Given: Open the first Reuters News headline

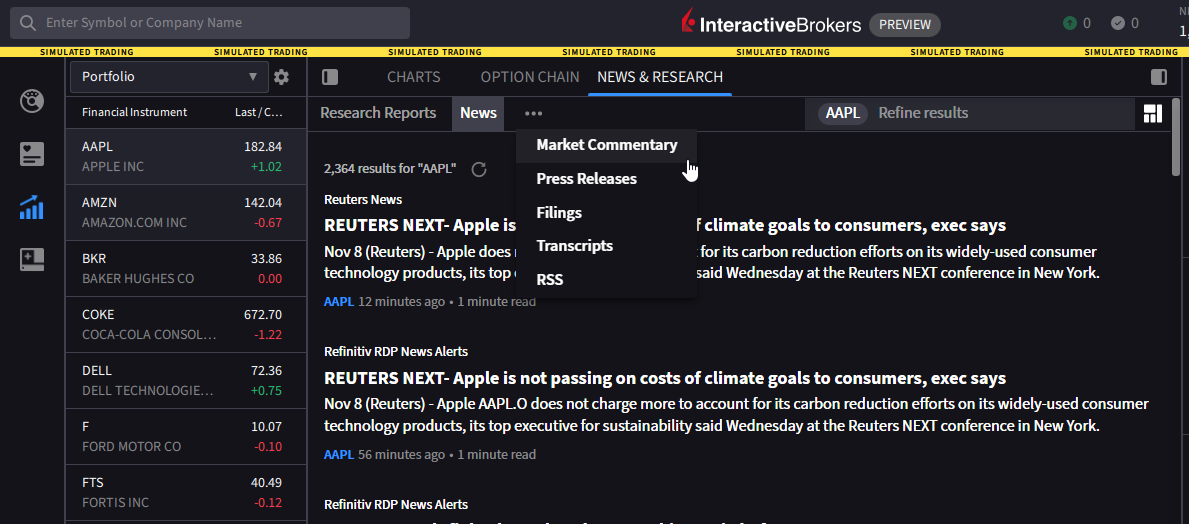Looking at the screenshot, I should (x=664, y=225).
